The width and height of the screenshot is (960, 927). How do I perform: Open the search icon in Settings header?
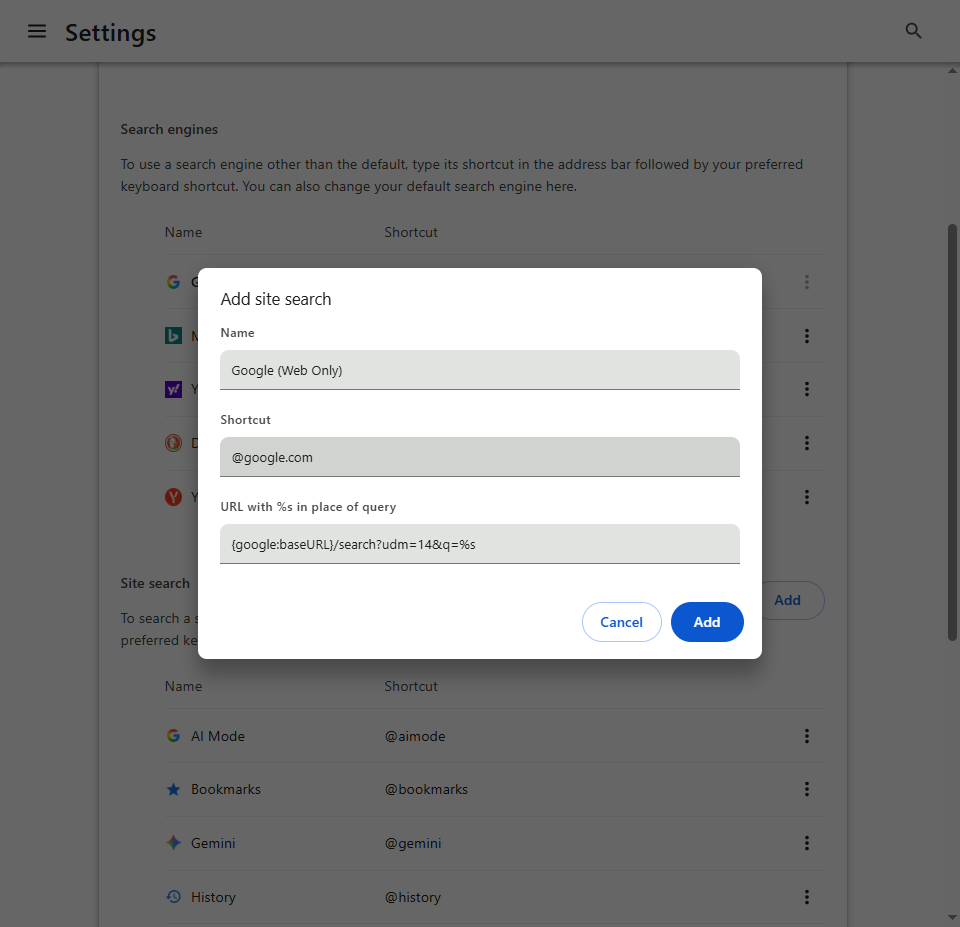(912, 30)
